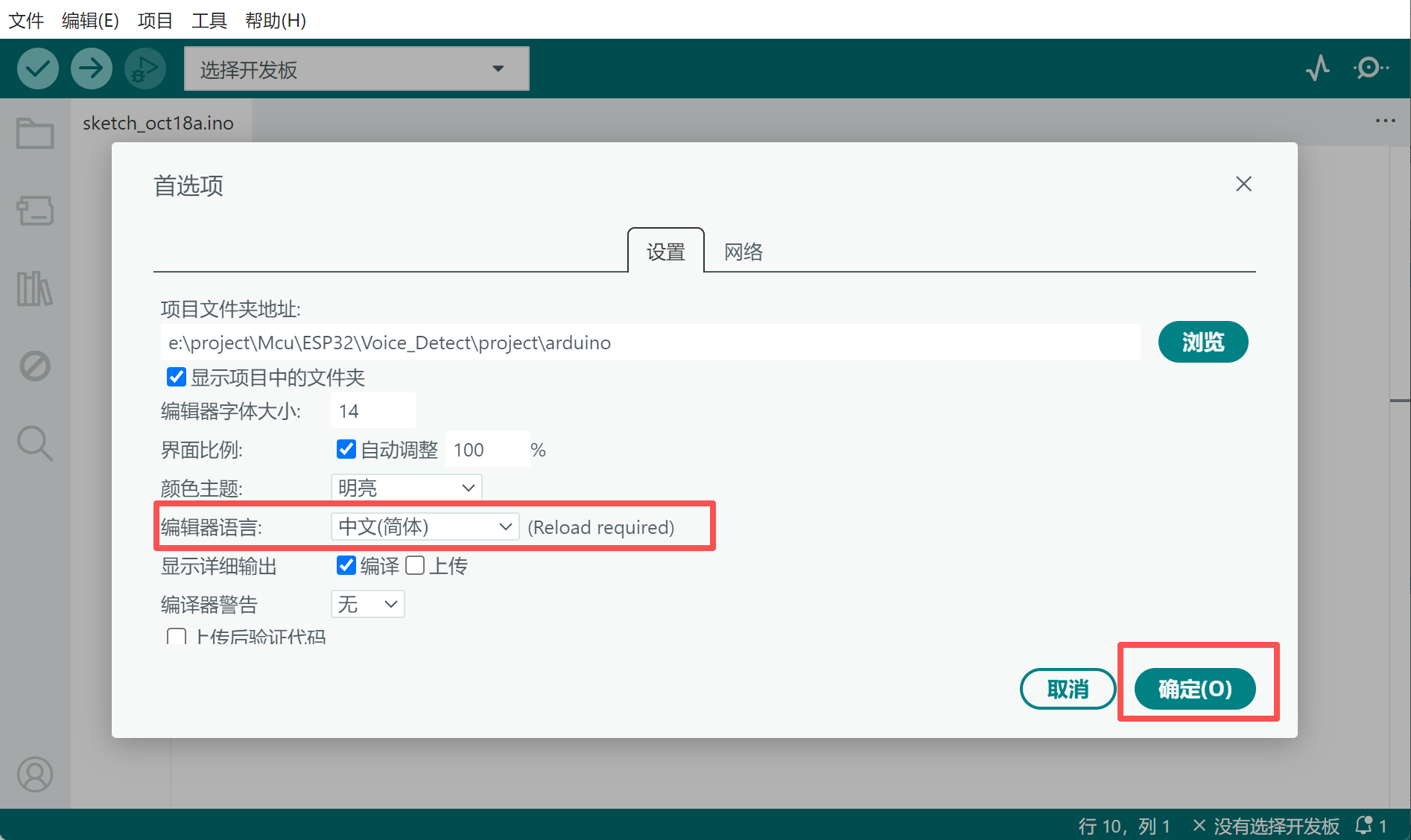Click the Verify sketch checkmark icon
The width and height of the screenshot is (1411, 840).
37,68
